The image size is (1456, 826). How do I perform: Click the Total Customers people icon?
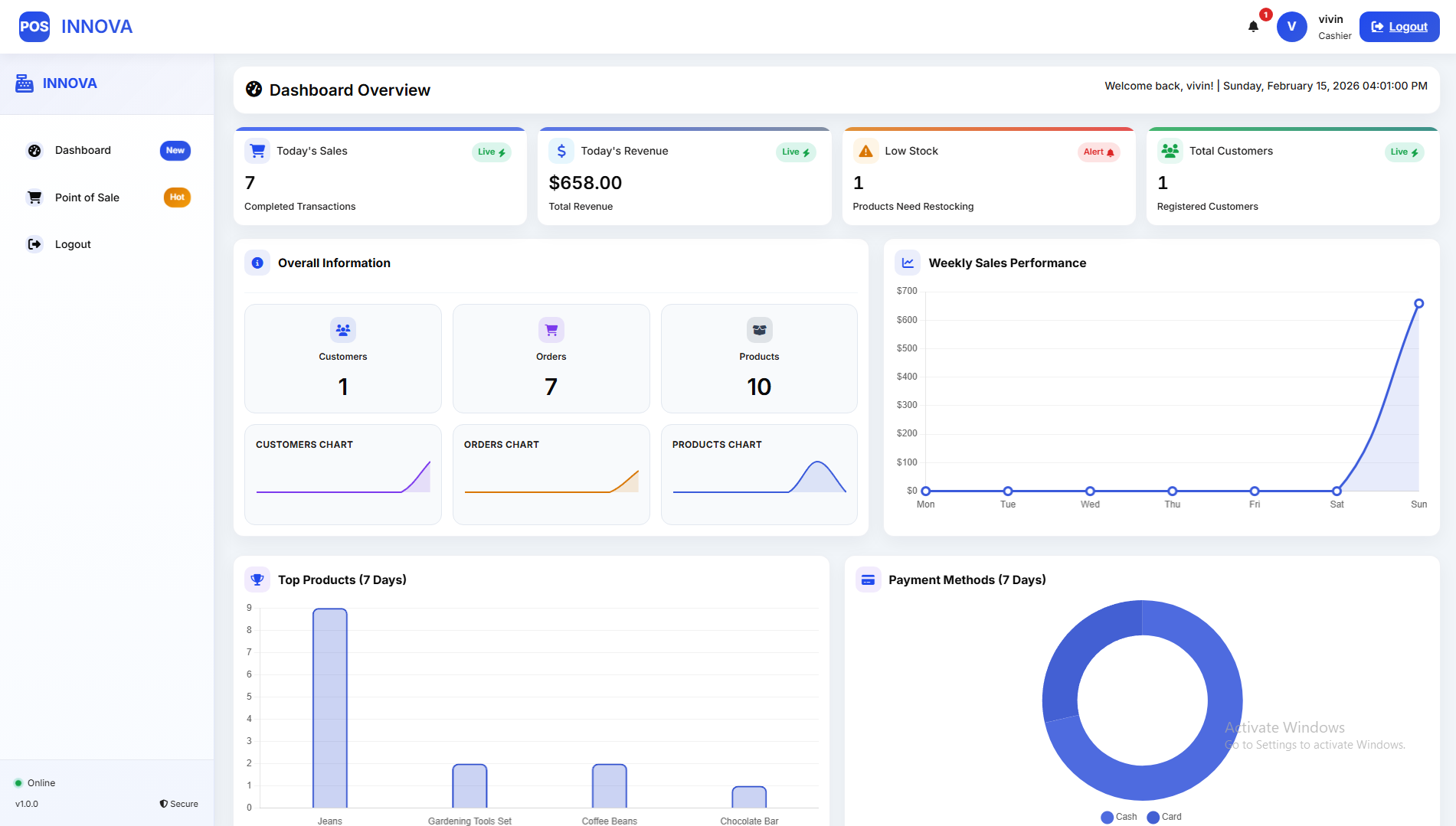pyautogui.click(x=1170, y=151)
